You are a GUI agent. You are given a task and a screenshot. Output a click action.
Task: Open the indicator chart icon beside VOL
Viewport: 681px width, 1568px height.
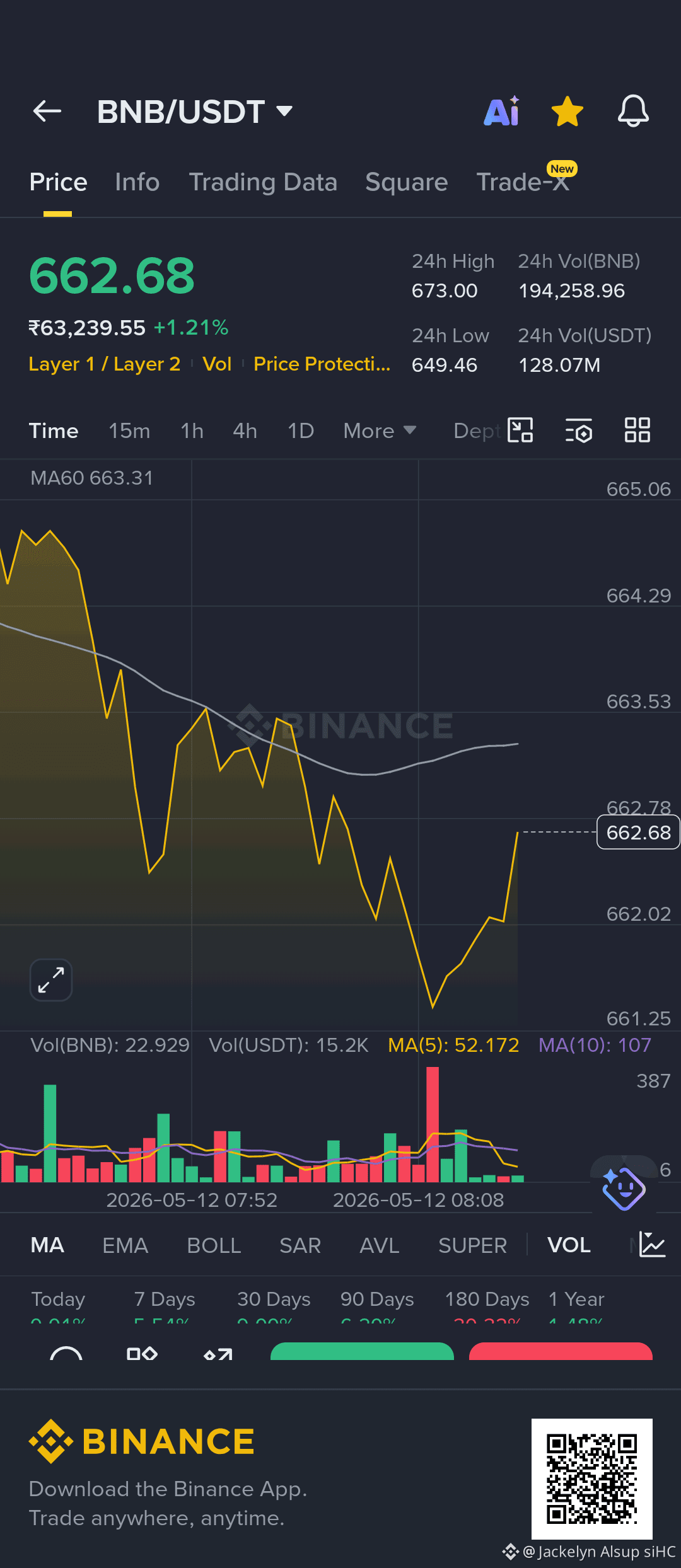(x=652, y=1245)
